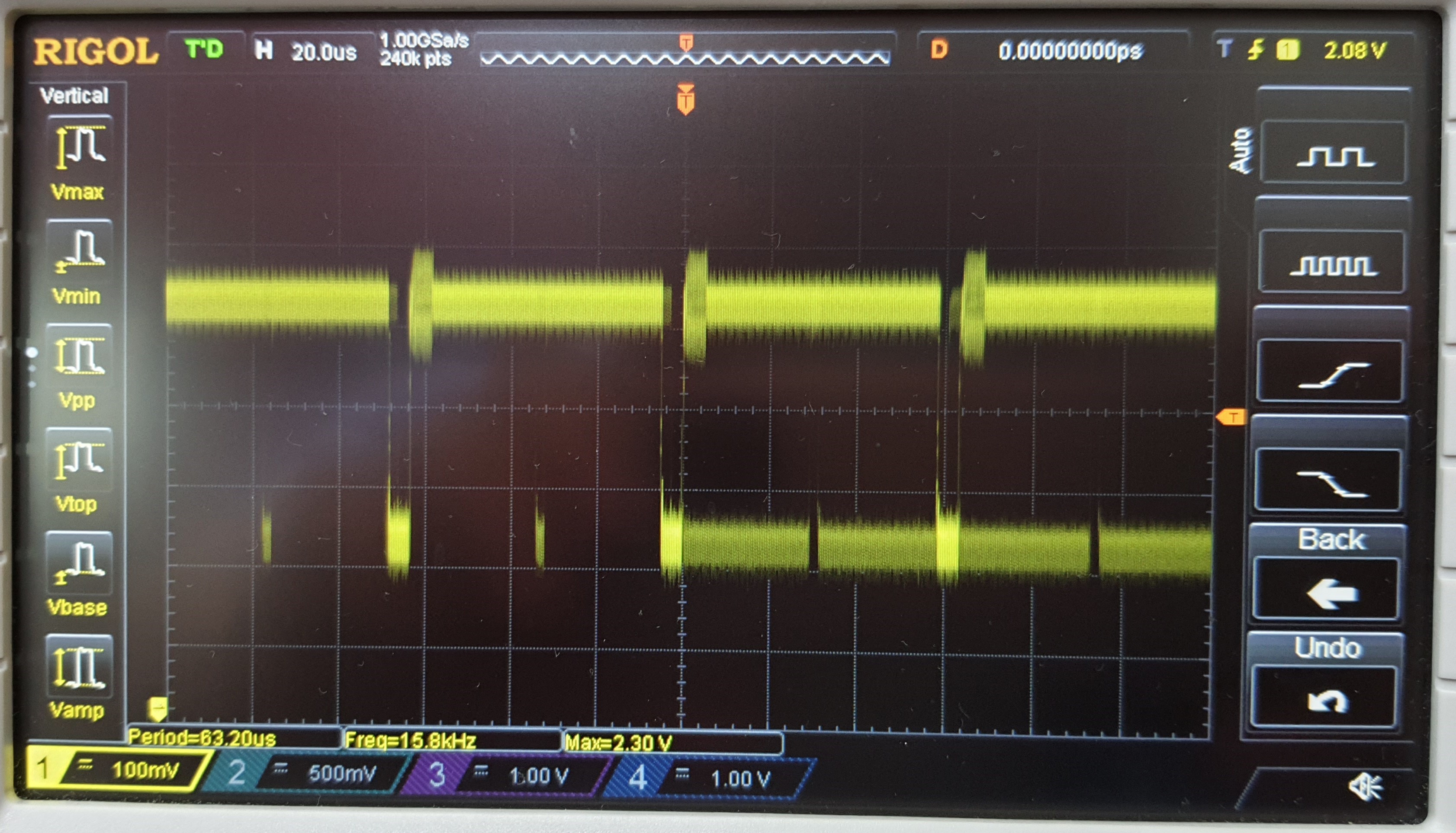Viewport: 1456px width, 833px height.
Task: Click the Freq=15.8kHz measurement readout
Action: [452, 740]
